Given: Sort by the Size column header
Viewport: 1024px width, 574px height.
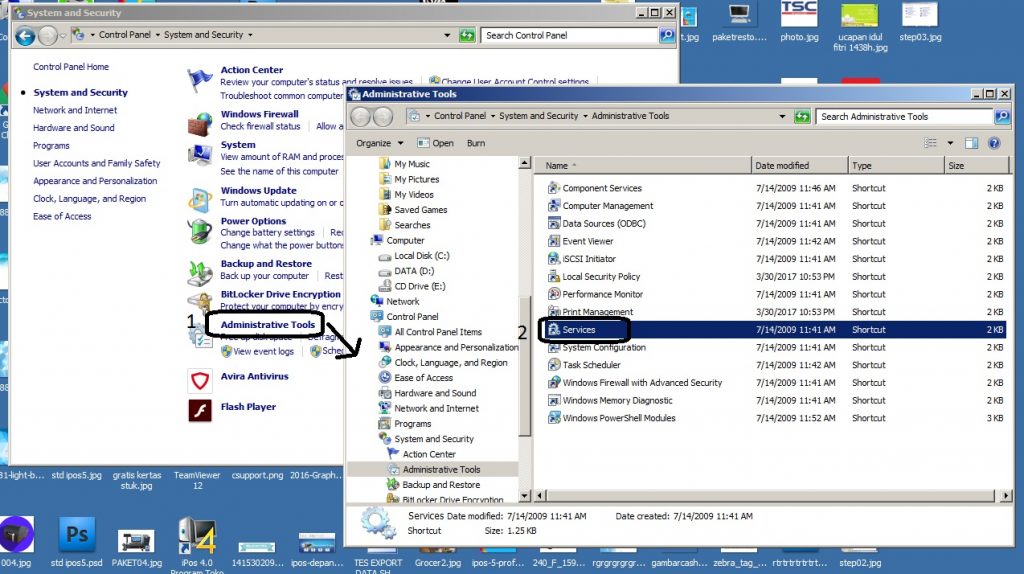Looking at the screenshot, I should 976,166.
